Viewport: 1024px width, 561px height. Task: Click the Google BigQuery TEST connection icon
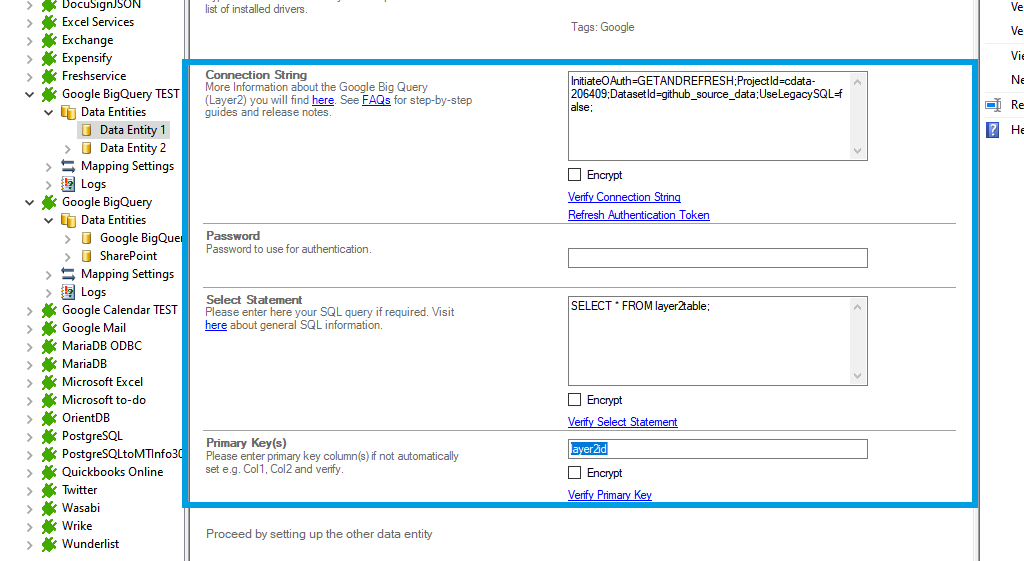click(49, 94)
